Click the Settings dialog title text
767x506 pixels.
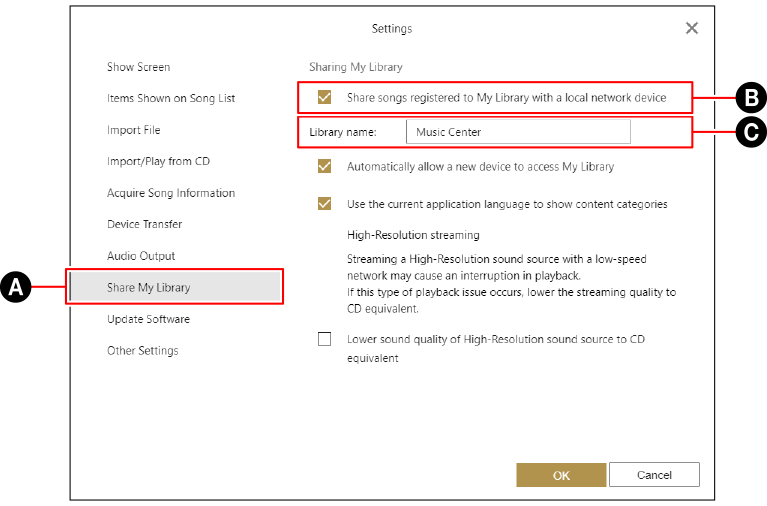pyautogui.click(x=392, y=29)
